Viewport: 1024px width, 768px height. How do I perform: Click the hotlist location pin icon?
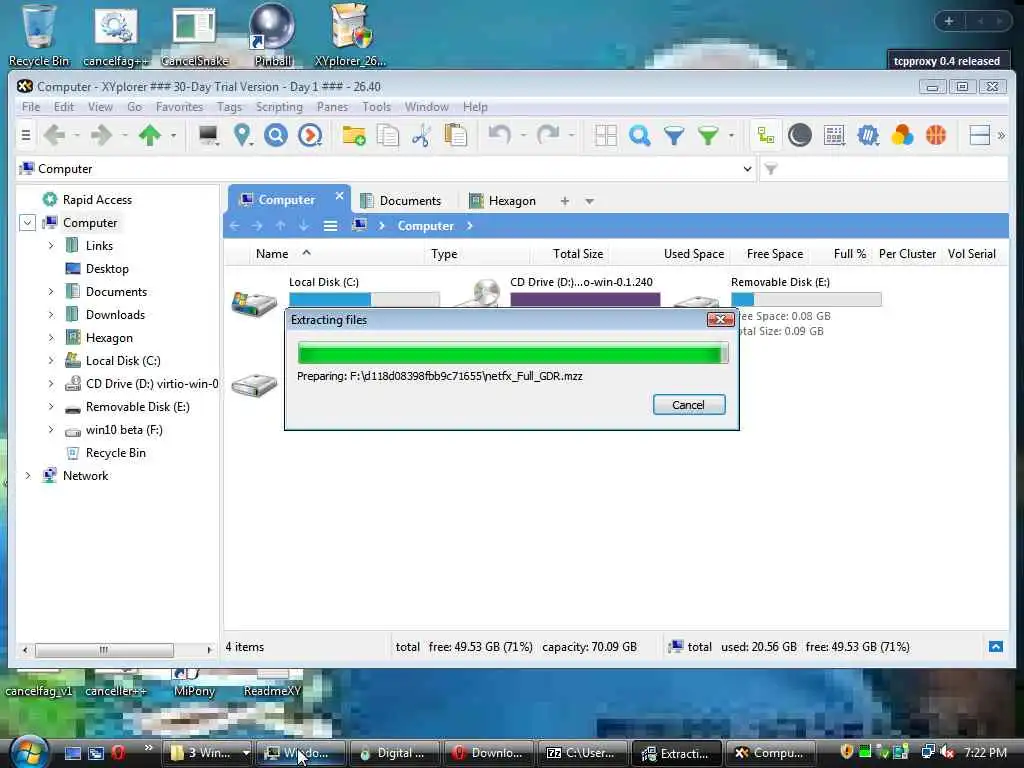click(x=242, y=135)
